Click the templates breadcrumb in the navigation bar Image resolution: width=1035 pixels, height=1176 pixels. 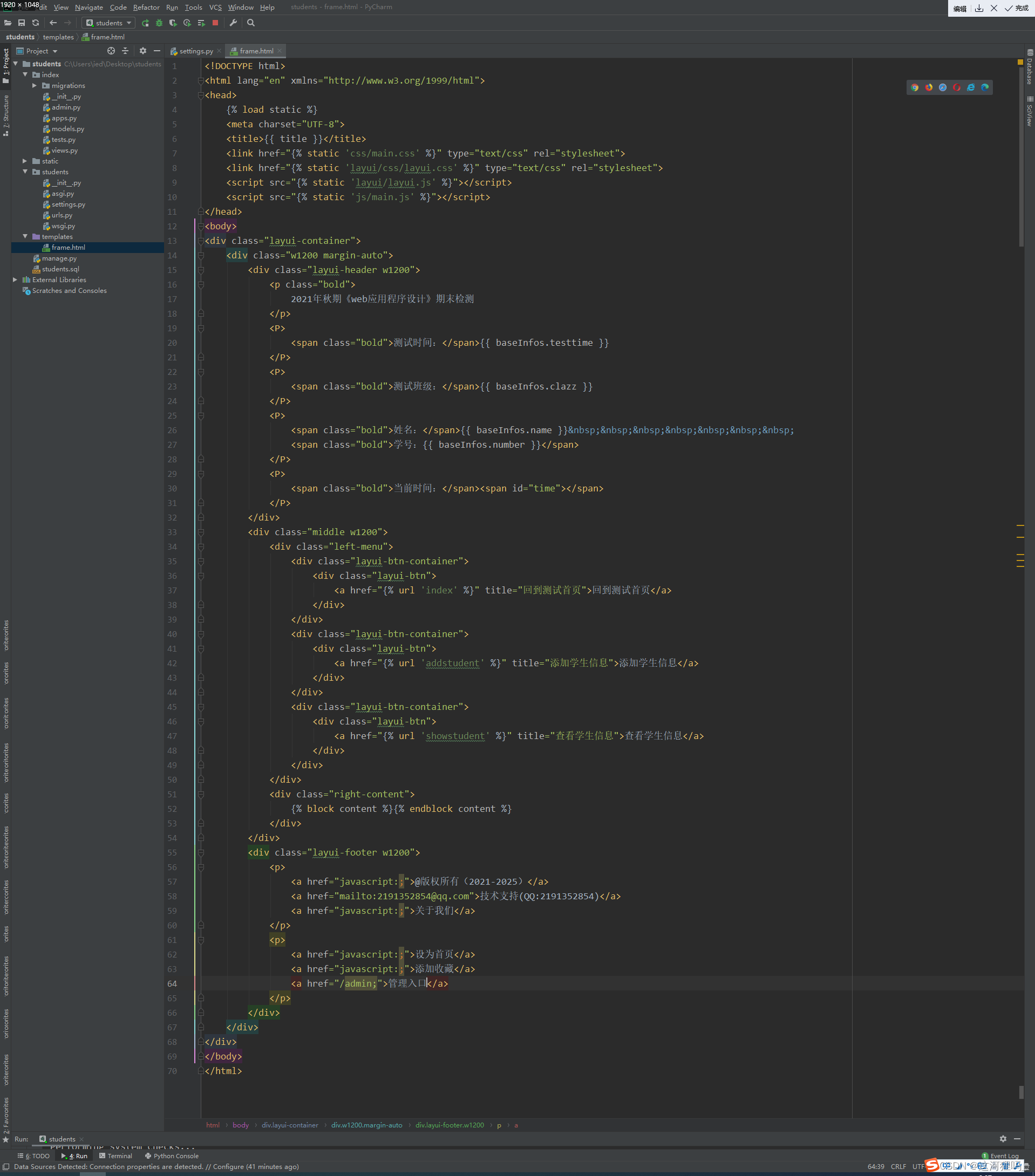(58, 37)
